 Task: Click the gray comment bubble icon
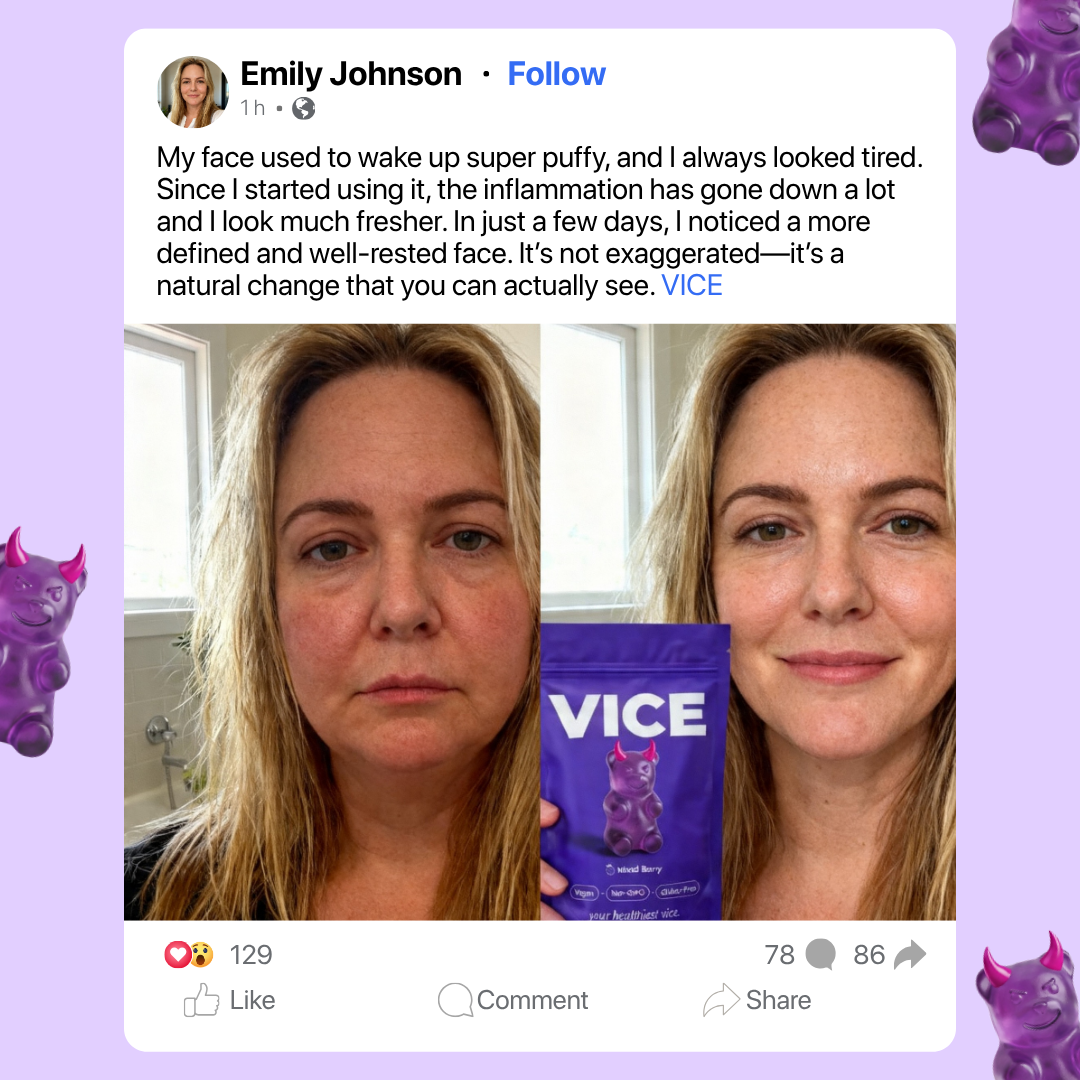[x=820, y=955]
